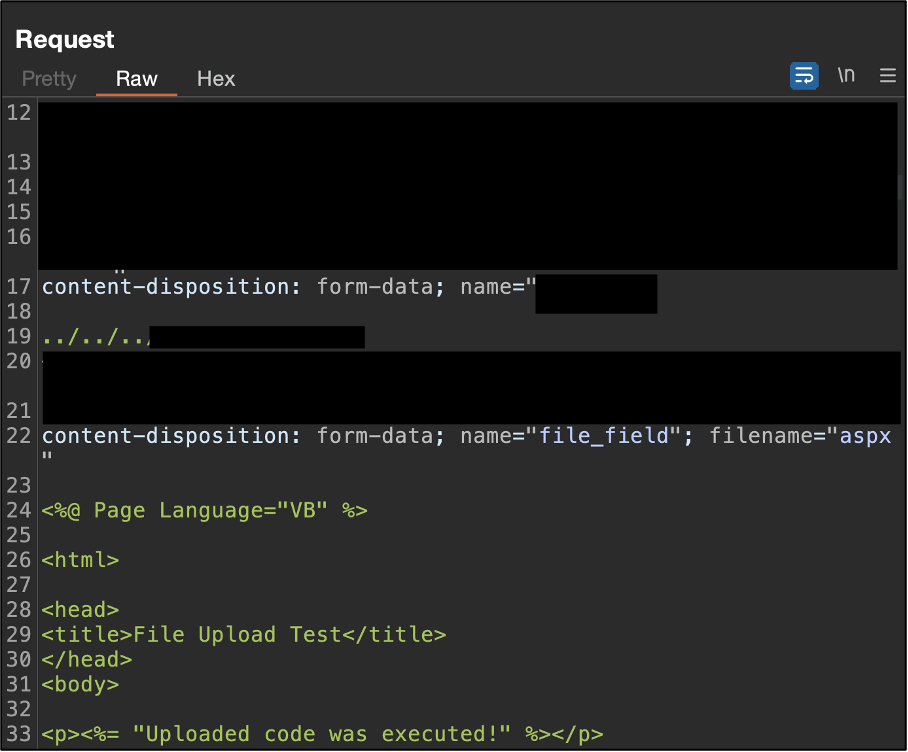The image size is (908, 752).
Task: Click the Request panel heading
Action: pyautogui.click(x=65, y=40)
